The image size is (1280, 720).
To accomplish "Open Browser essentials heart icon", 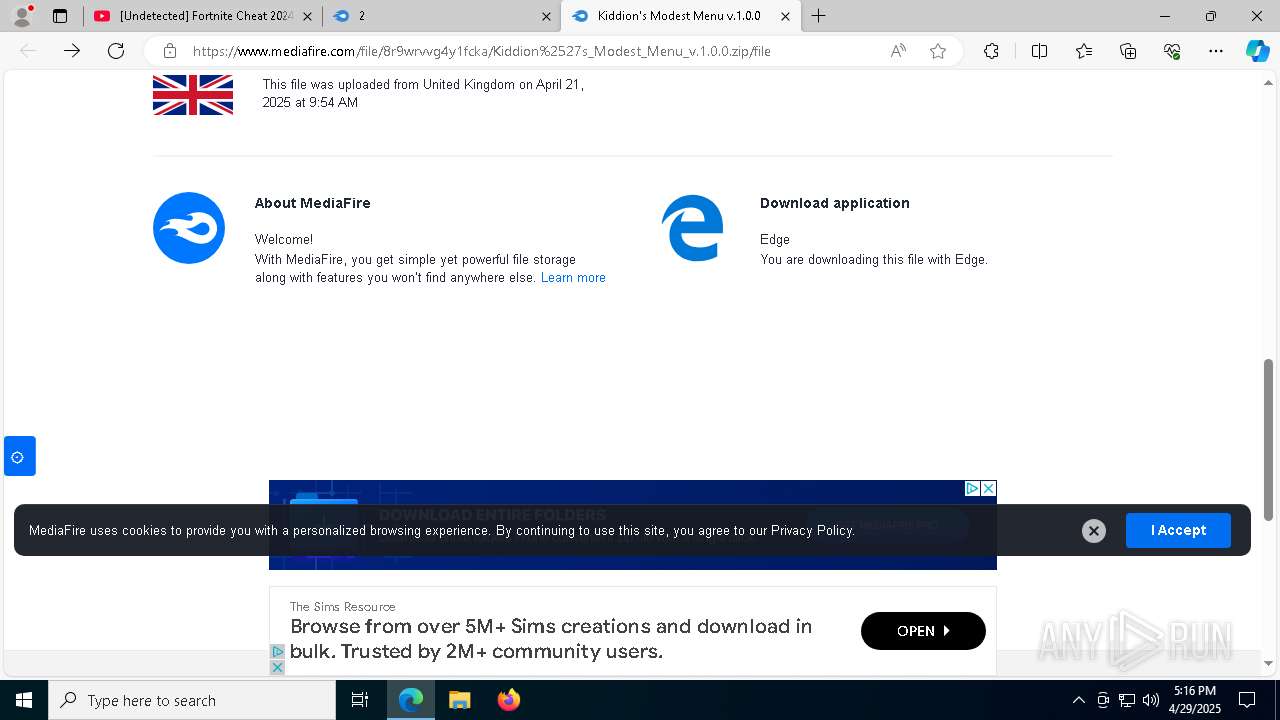I will 1172,51.
